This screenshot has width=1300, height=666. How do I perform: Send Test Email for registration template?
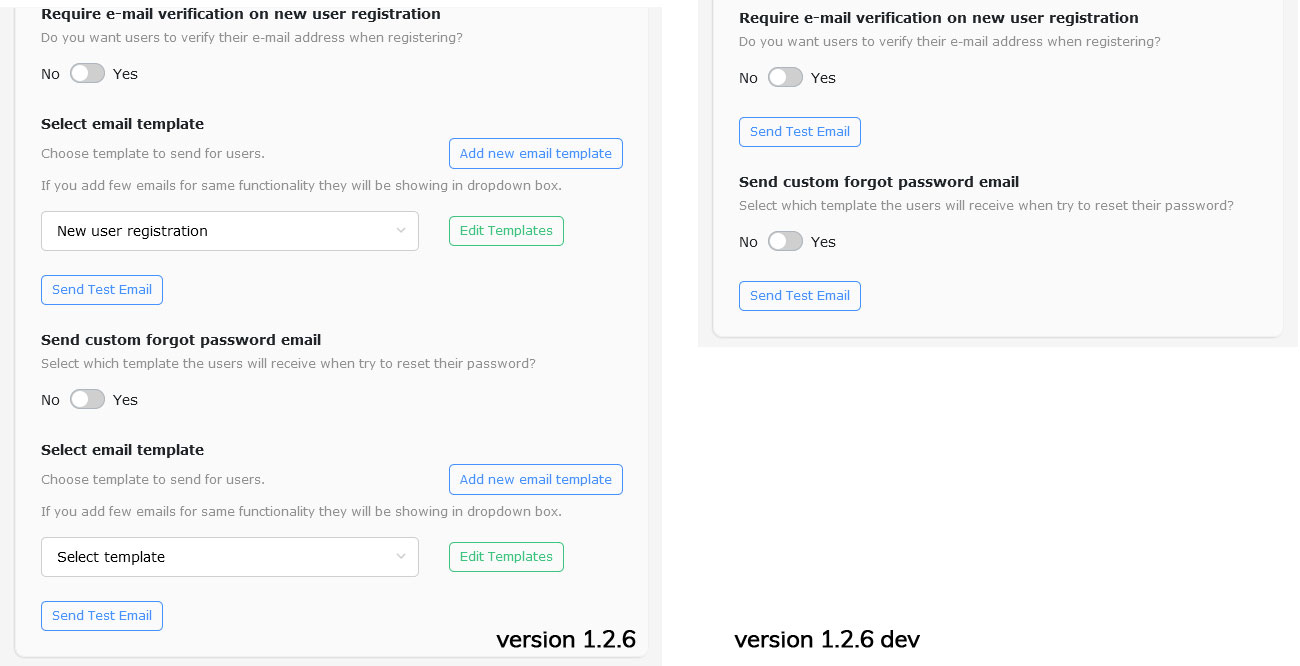point(101,290)
